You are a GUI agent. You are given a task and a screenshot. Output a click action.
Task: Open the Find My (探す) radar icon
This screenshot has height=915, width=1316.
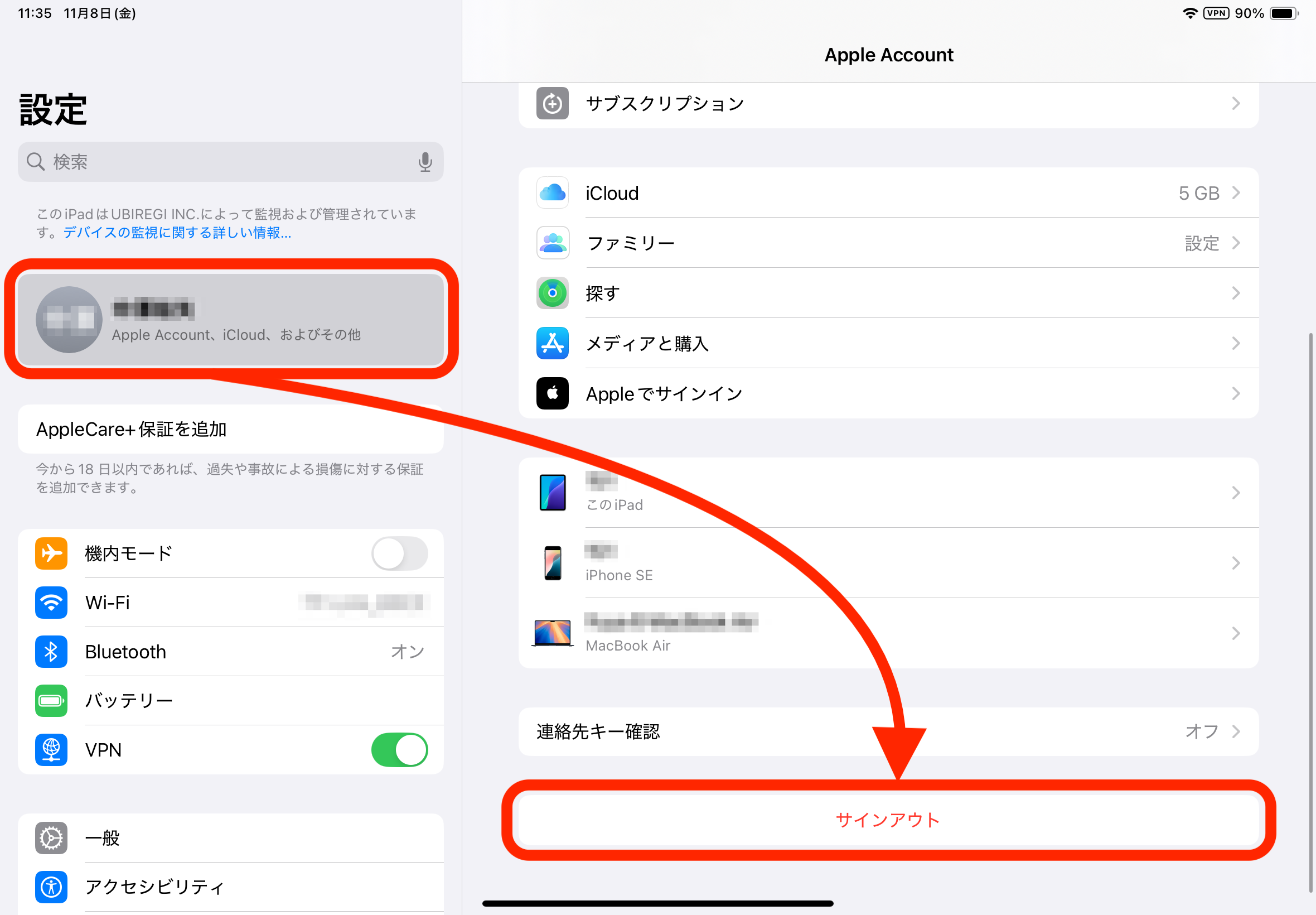click(552, 293)
